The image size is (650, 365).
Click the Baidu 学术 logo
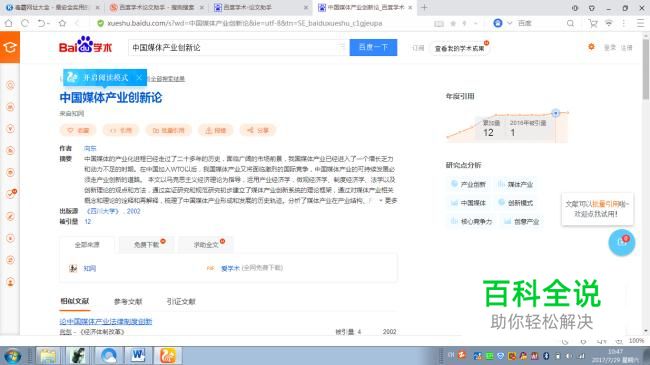tap(85, 45)
